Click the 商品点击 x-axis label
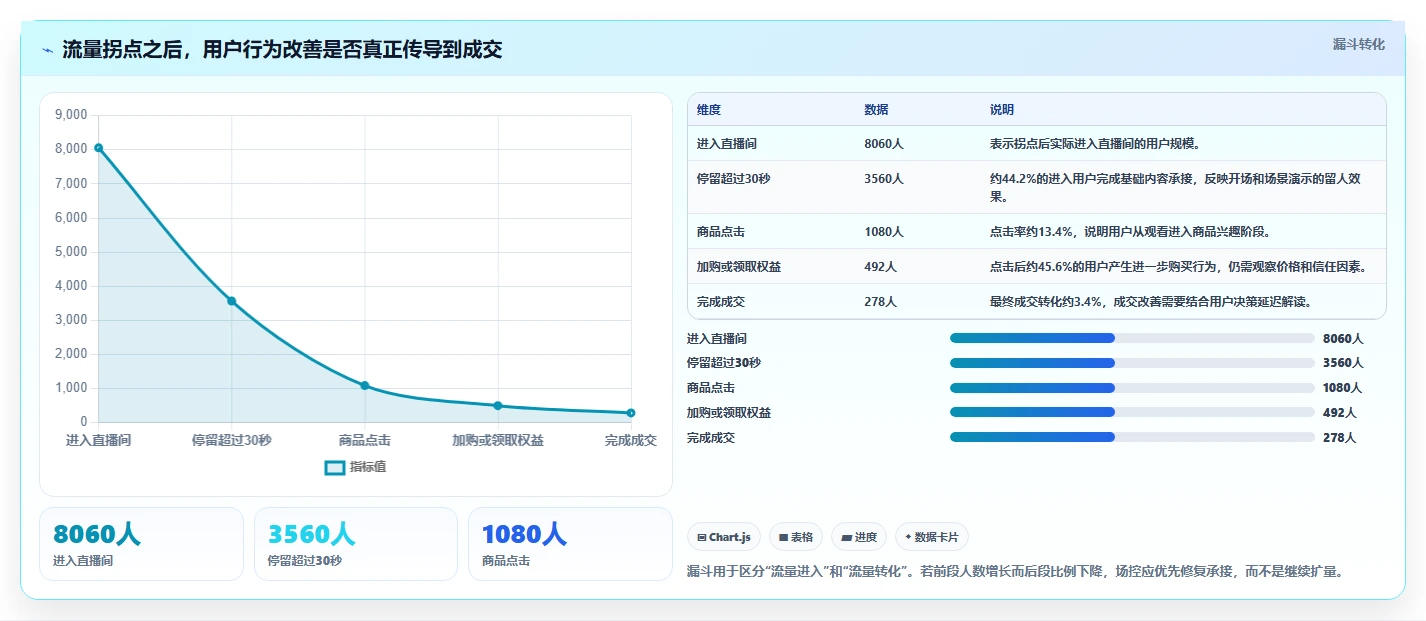This screenshot has height=621, width=1426. (x=365, y=440)
